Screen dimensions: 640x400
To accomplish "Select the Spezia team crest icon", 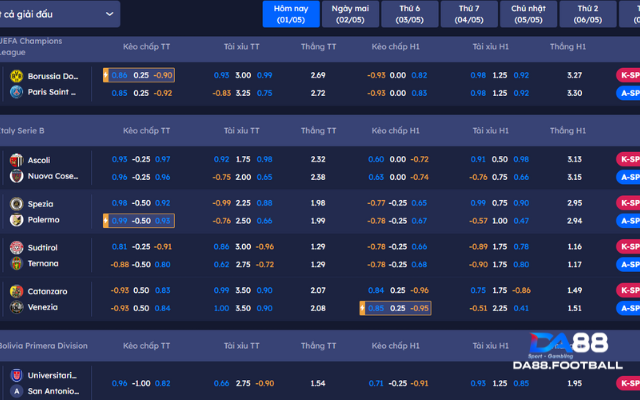I will coord(16,204).
